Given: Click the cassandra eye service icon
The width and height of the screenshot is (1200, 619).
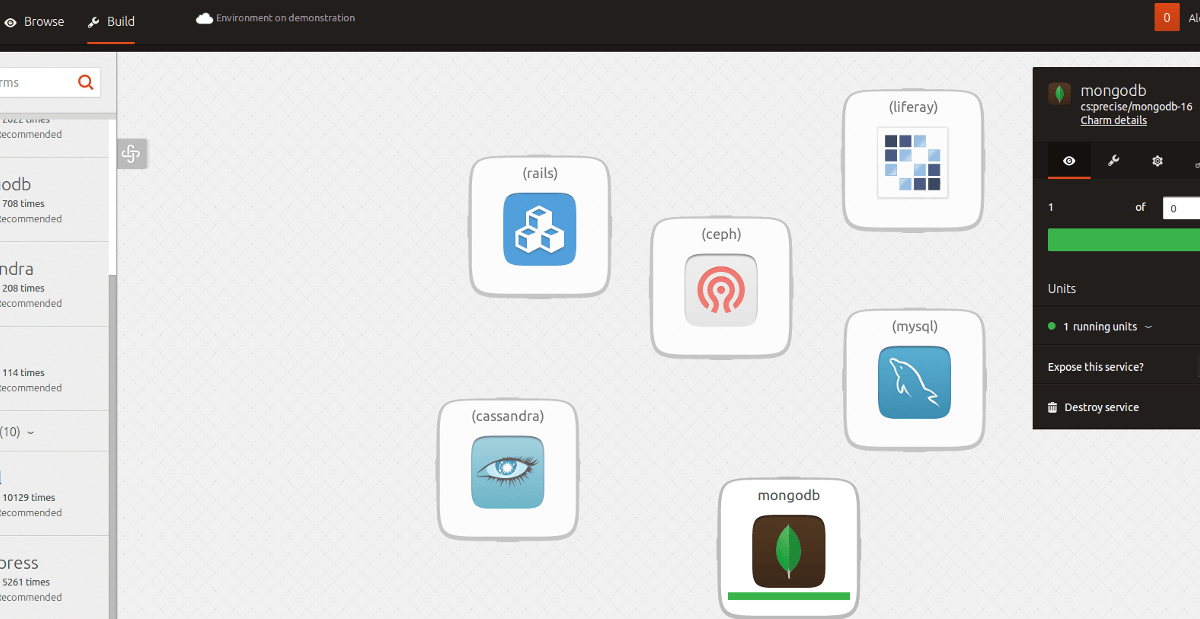Looking at the screenshot, I should [x=508, y=471].
